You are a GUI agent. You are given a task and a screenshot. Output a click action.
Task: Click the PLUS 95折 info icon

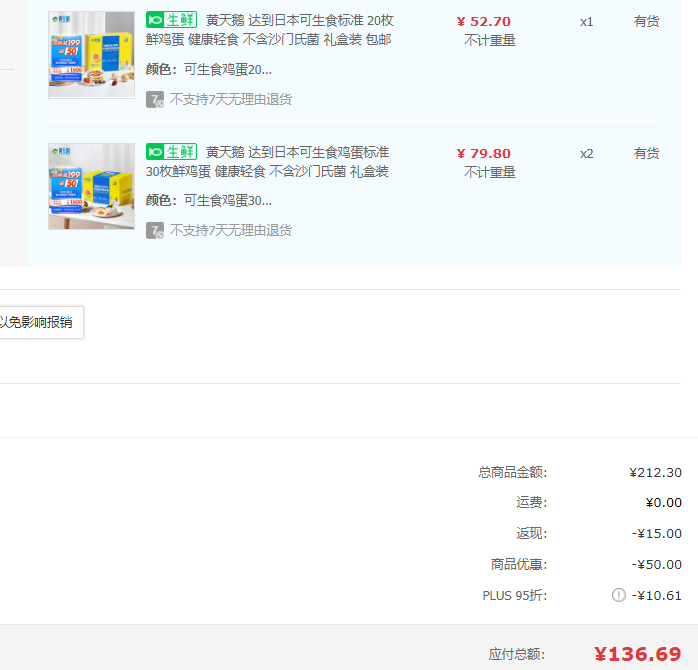[619, 595]
